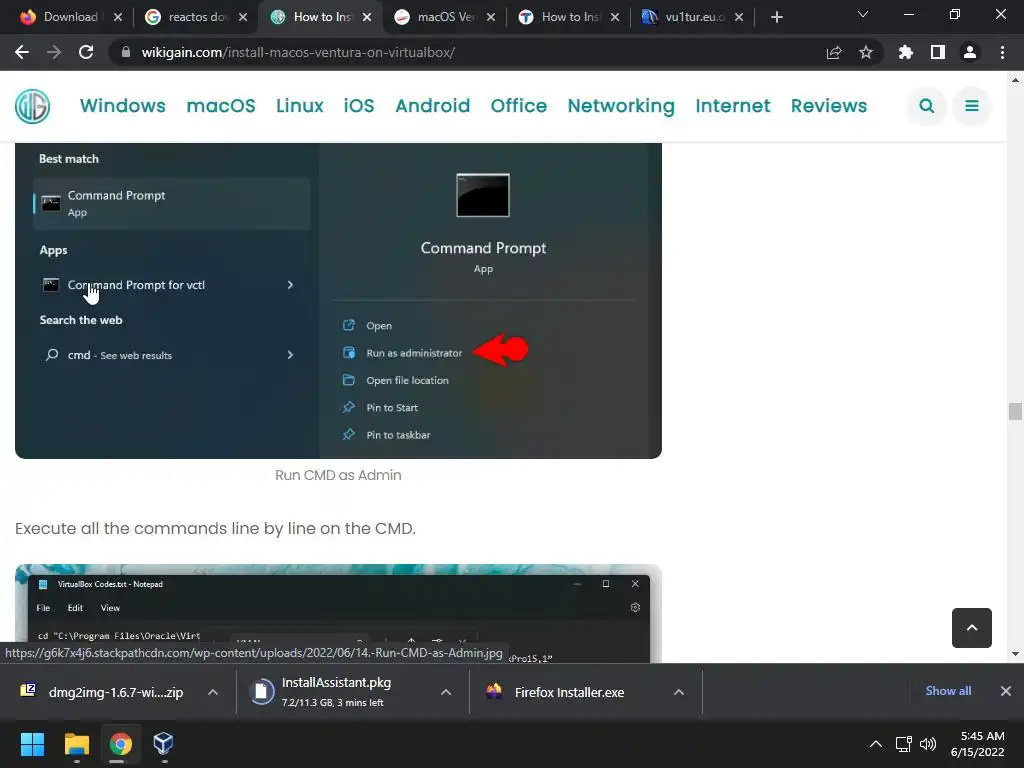Open the Chrome extensions puzzle icon

coord(906,52)
